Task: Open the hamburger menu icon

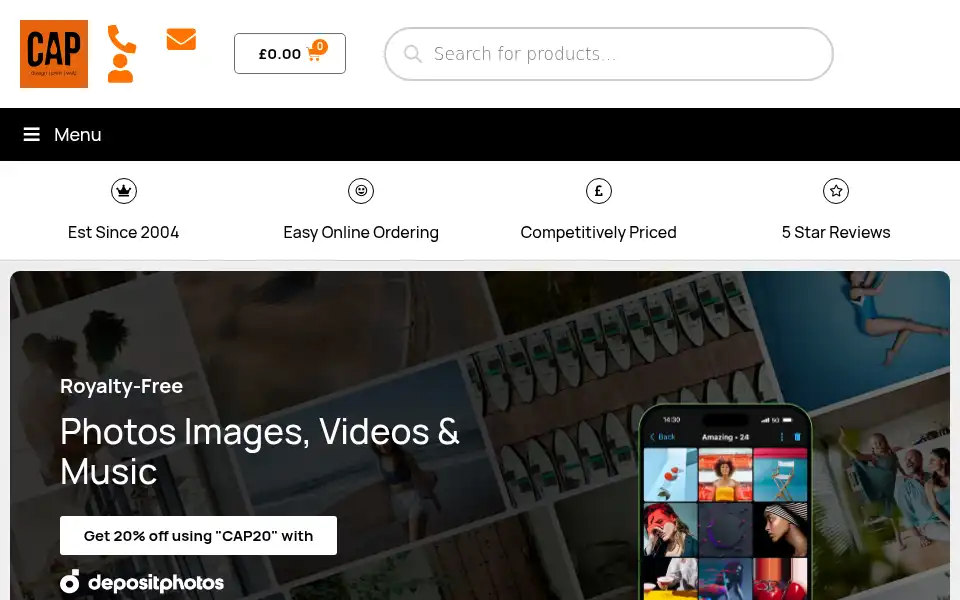Action: click(32, 135)
